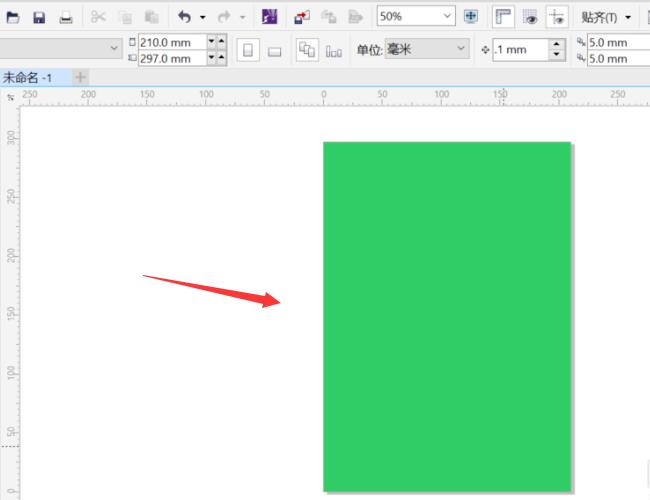650x500 pixels.
Task: Apply layout to current page only
Action: click(x=334, y=51)
